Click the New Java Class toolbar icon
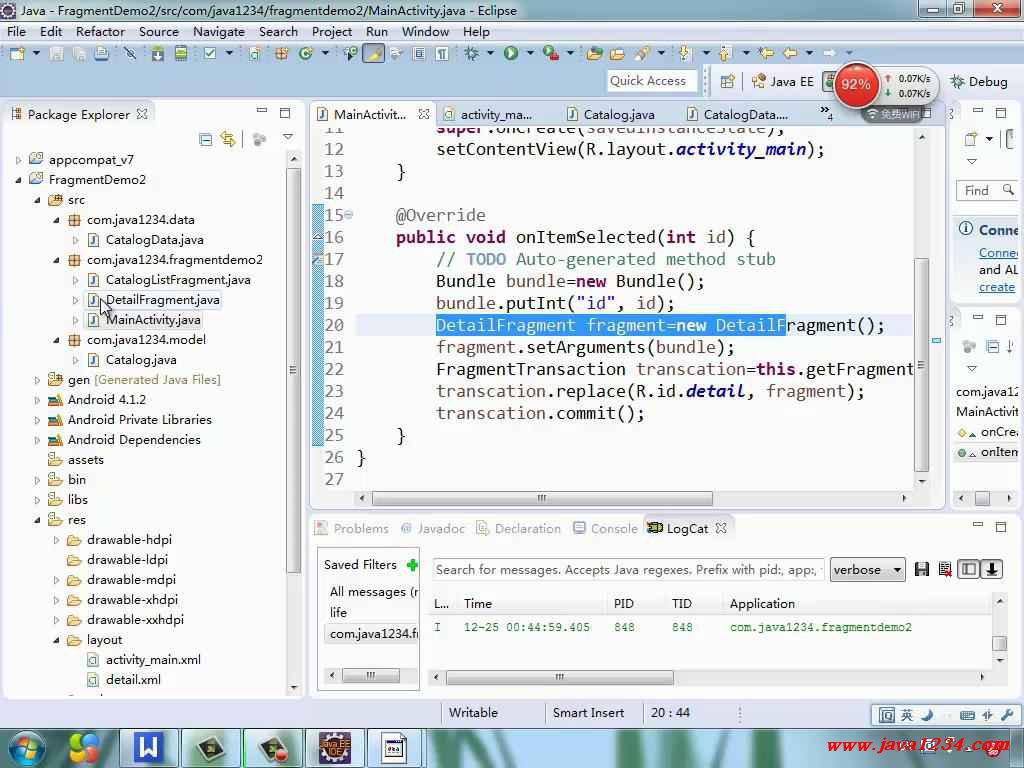The width and height of the screenshot is (1024, 768). [x=306, y=54]
